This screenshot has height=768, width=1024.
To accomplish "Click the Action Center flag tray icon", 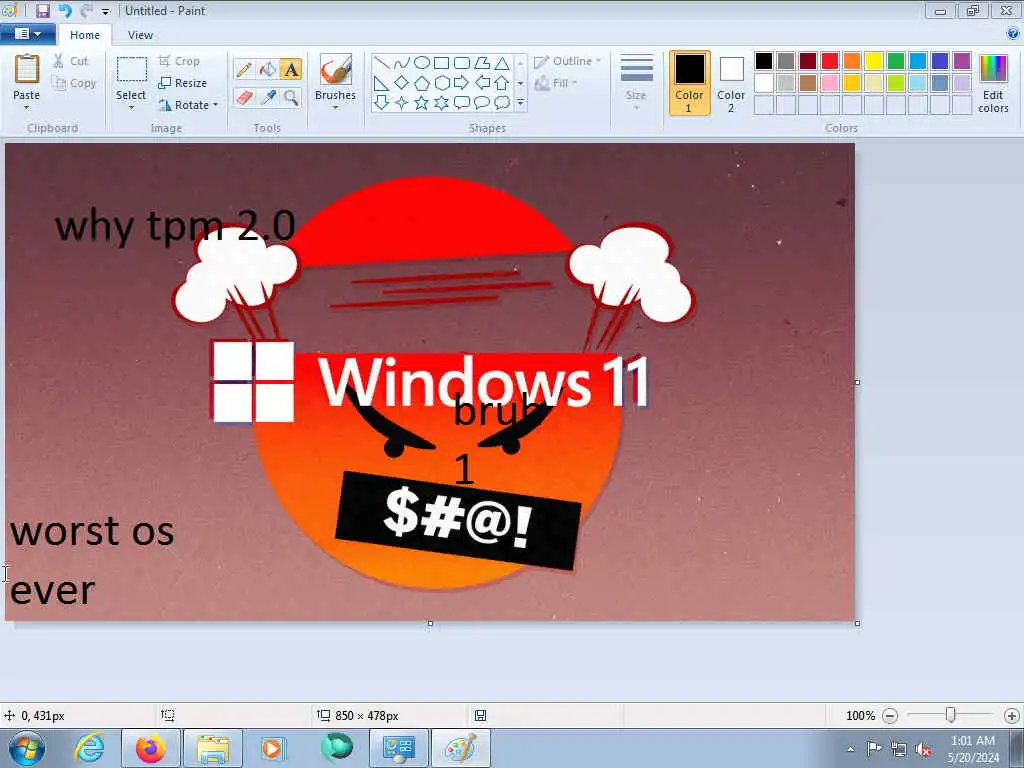I will (x=873, y=749).
